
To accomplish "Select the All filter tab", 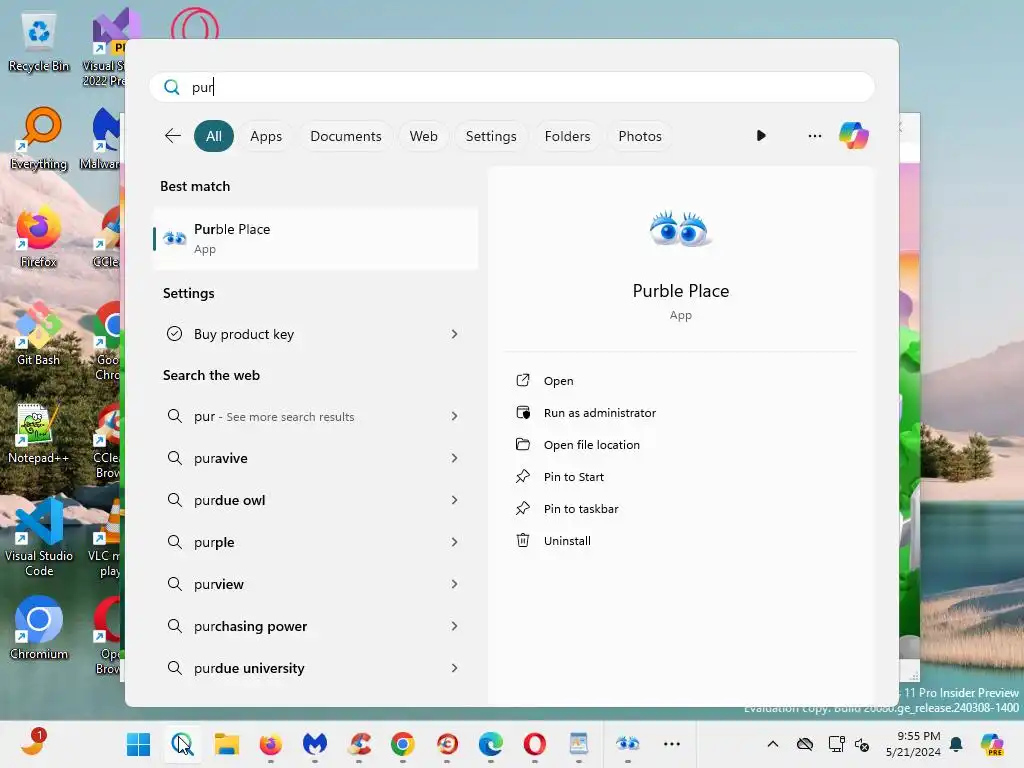I will coord(214,136).
